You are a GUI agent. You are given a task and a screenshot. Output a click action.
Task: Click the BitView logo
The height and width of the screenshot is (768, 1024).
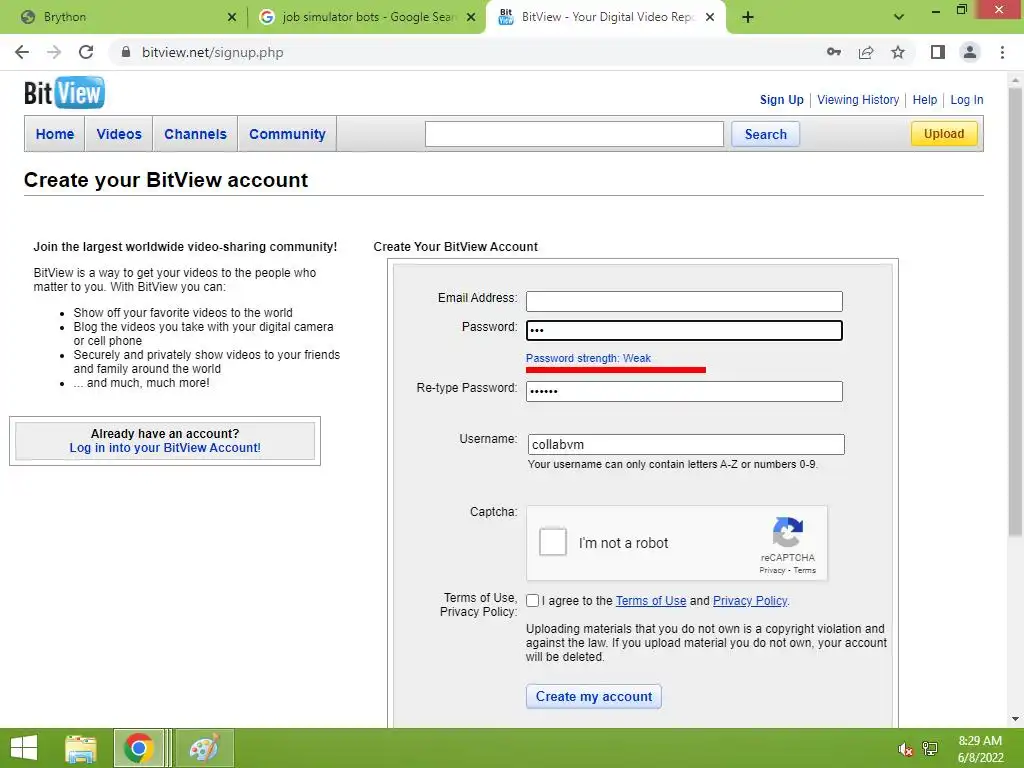pos(64,93)
